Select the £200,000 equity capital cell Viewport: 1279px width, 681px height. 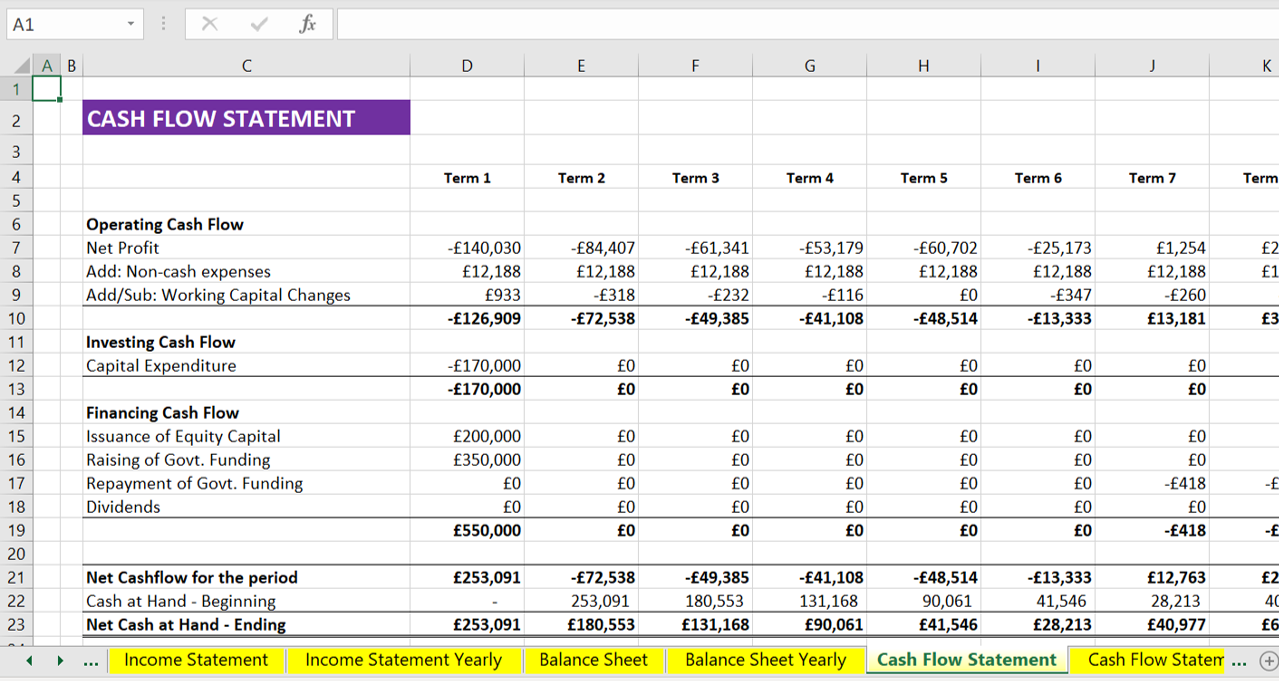467,437
